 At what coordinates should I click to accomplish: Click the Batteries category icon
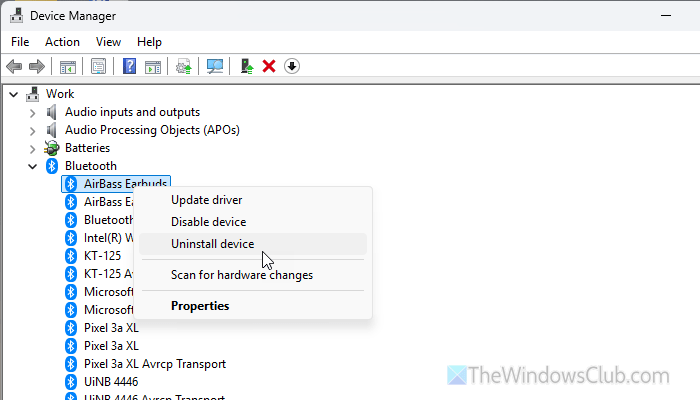click(x=51, y=148)
